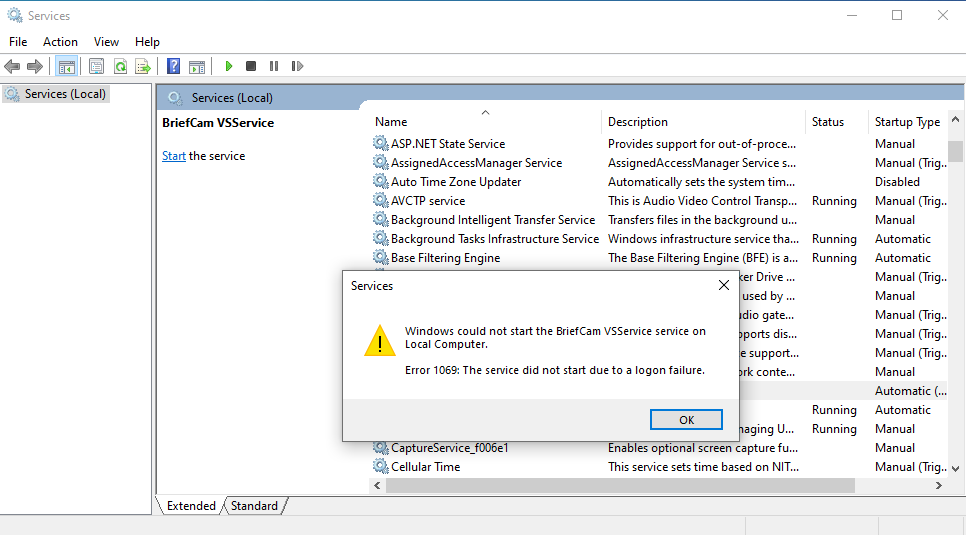Click the Start the service link
The width and height of the screenshot is (966, 535).
click(x=174, y=156)
